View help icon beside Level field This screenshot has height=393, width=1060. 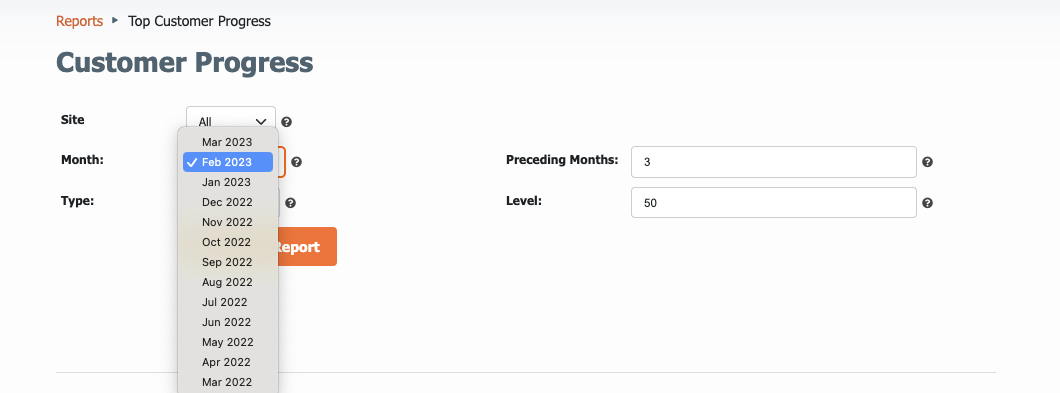[x=928, y=203]
